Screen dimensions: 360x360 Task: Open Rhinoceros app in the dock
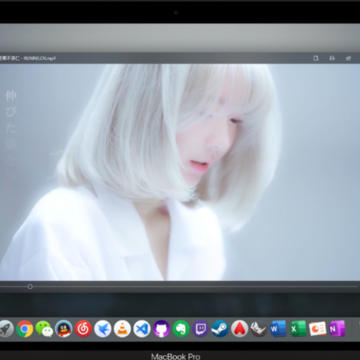(259, 329)
